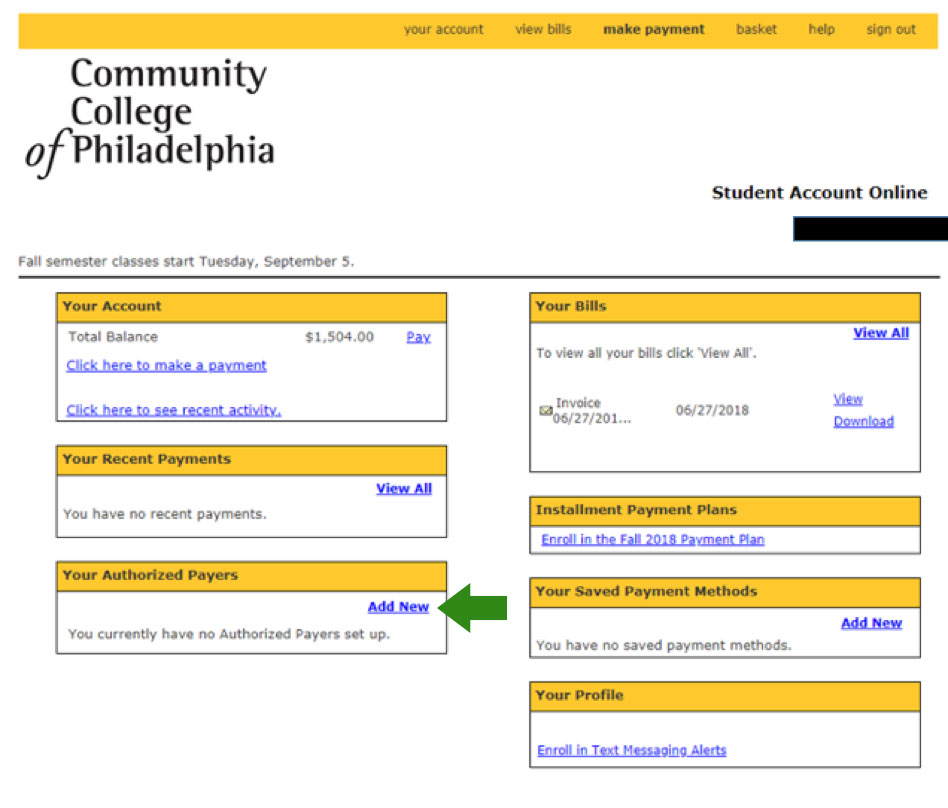Click the Pay link beside Total Balance
948x808 pixels.
pos(418,337)
